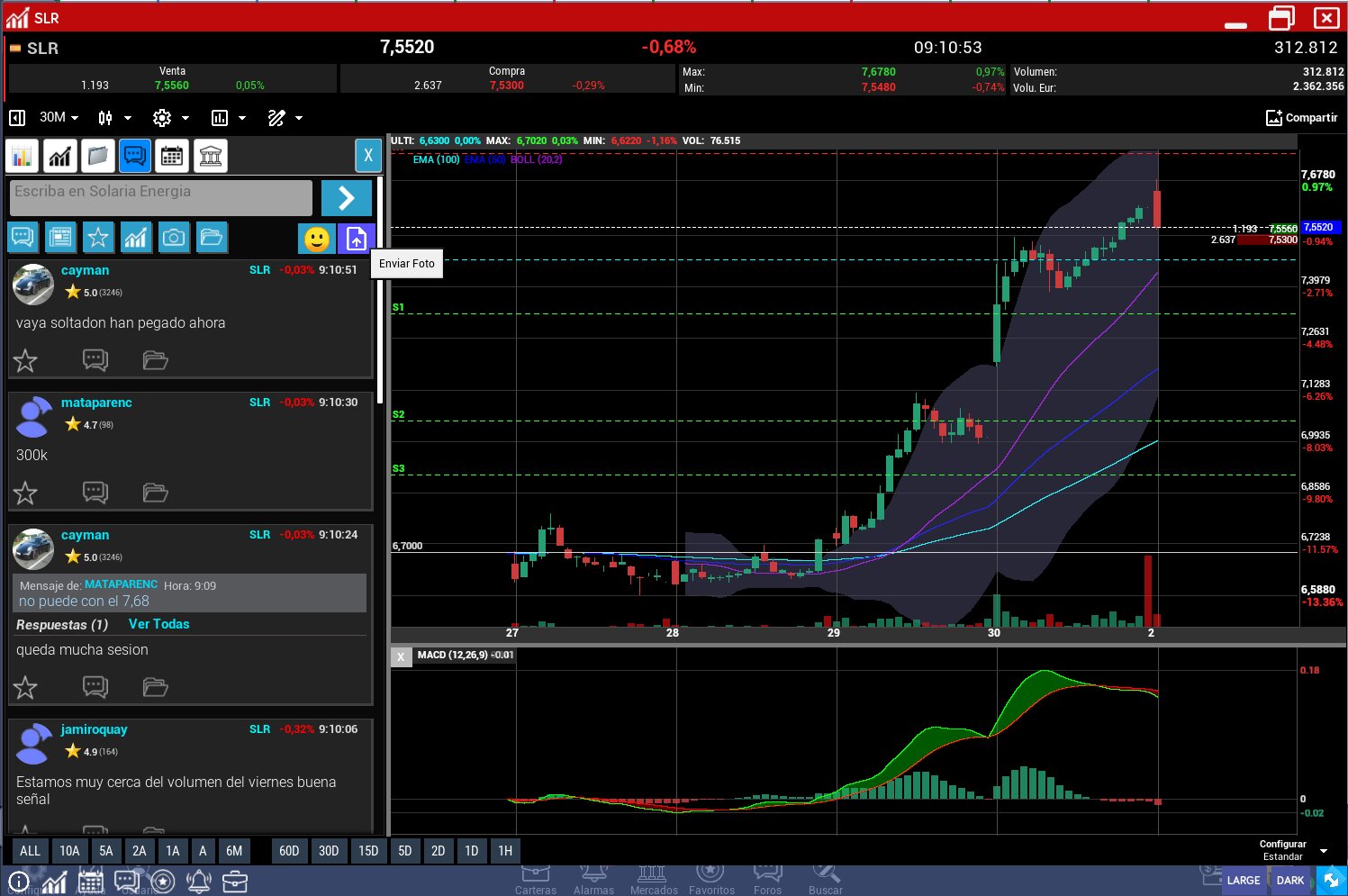Open the 30M timeframe dropdown
Image resolution: width=1348 pixels, height=896 pixels.
[59, 118]
